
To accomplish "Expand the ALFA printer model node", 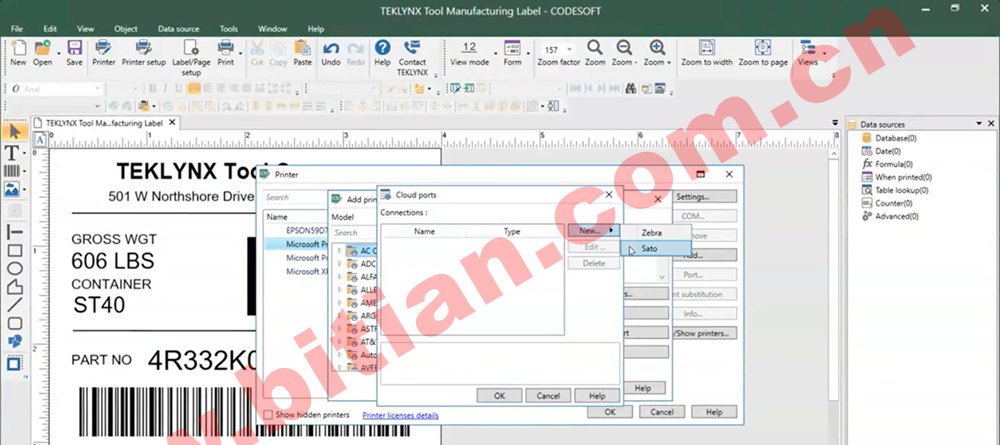I will pos(339,277).
